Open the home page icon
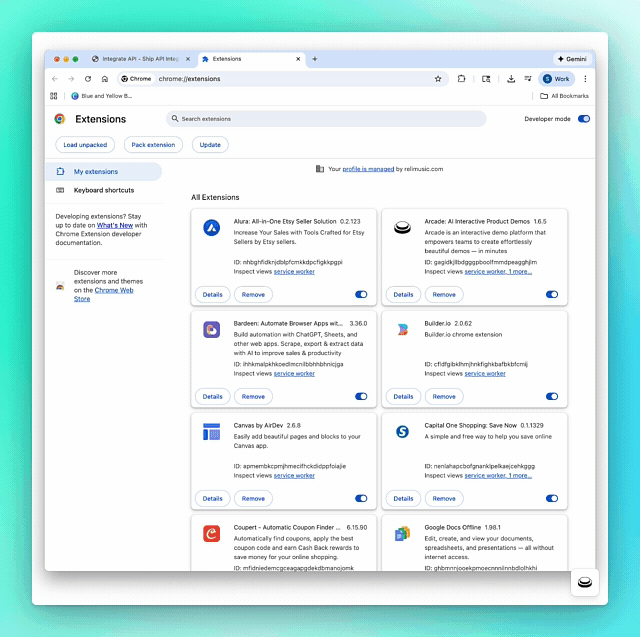This screenshot has height=637, width=640. (x=105, y=79)
